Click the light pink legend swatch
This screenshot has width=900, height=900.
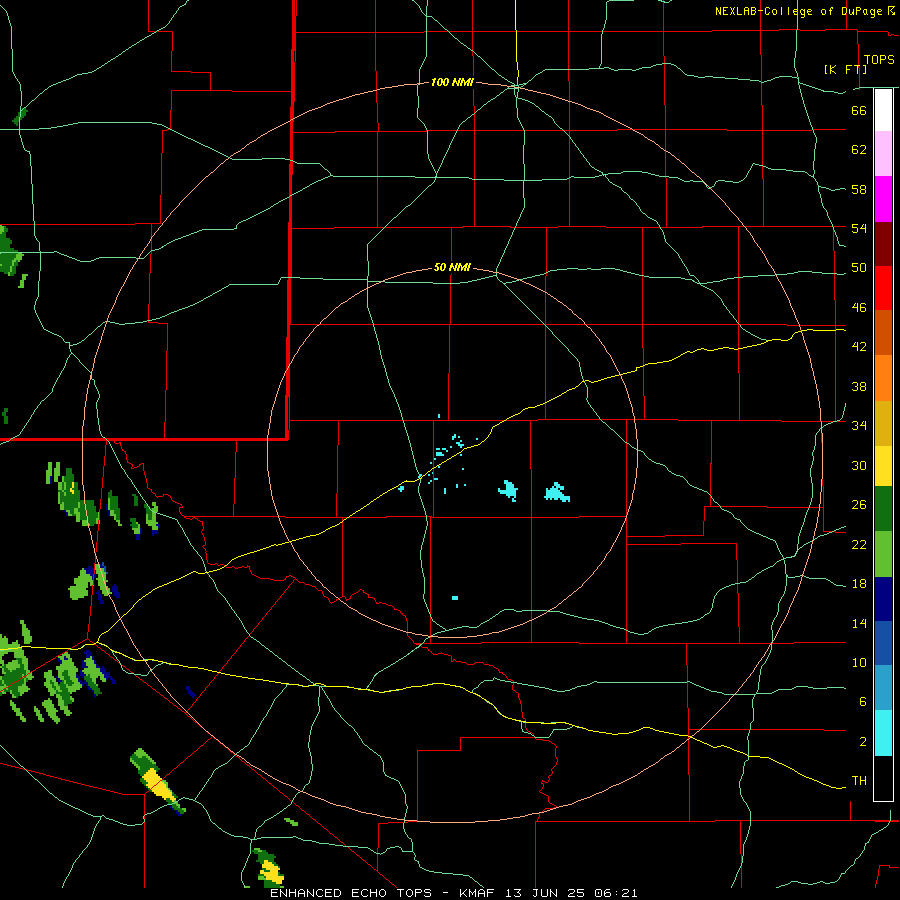click(x=883, y=154)
